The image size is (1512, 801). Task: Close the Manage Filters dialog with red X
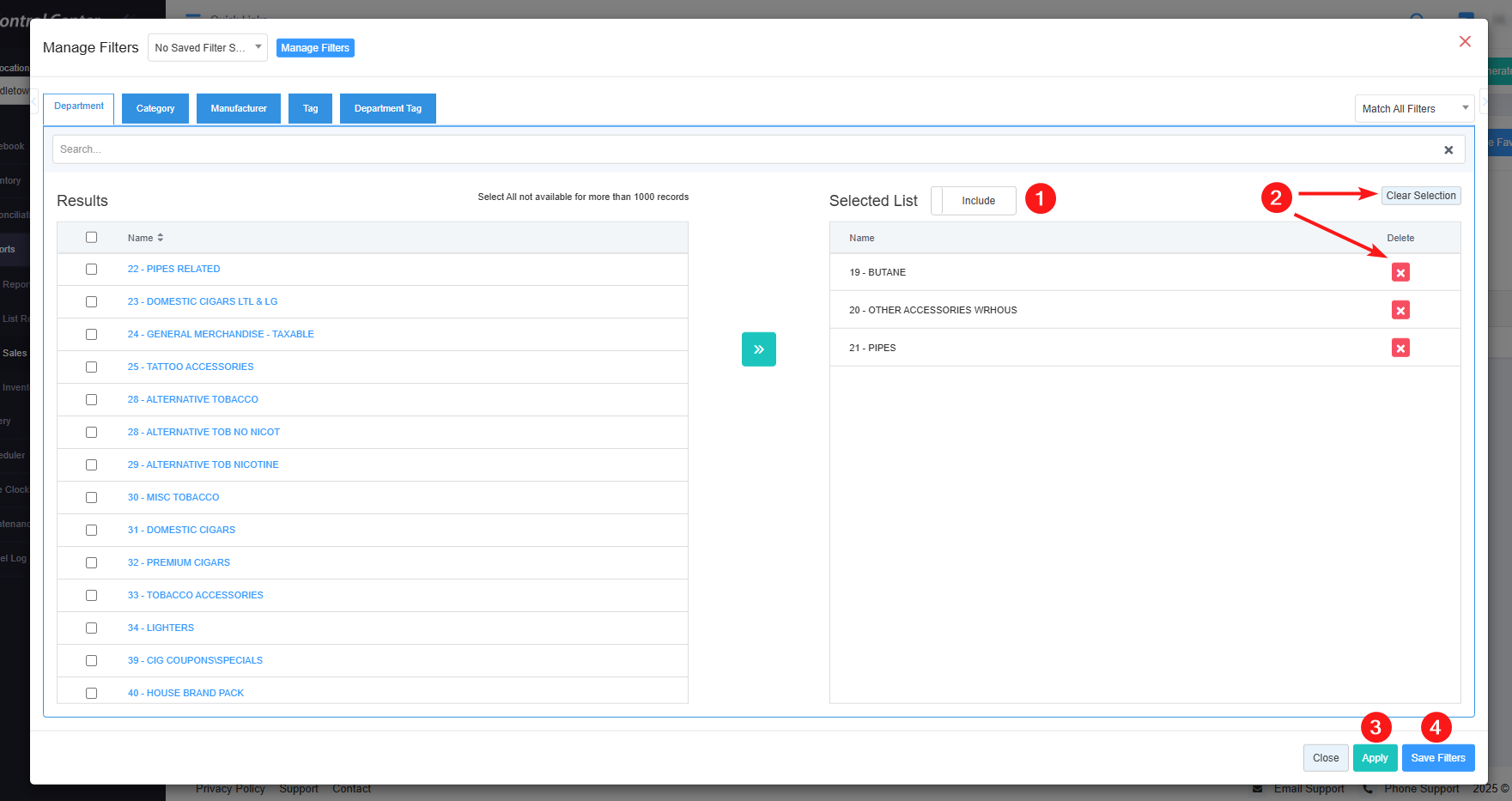(1465, 42)
